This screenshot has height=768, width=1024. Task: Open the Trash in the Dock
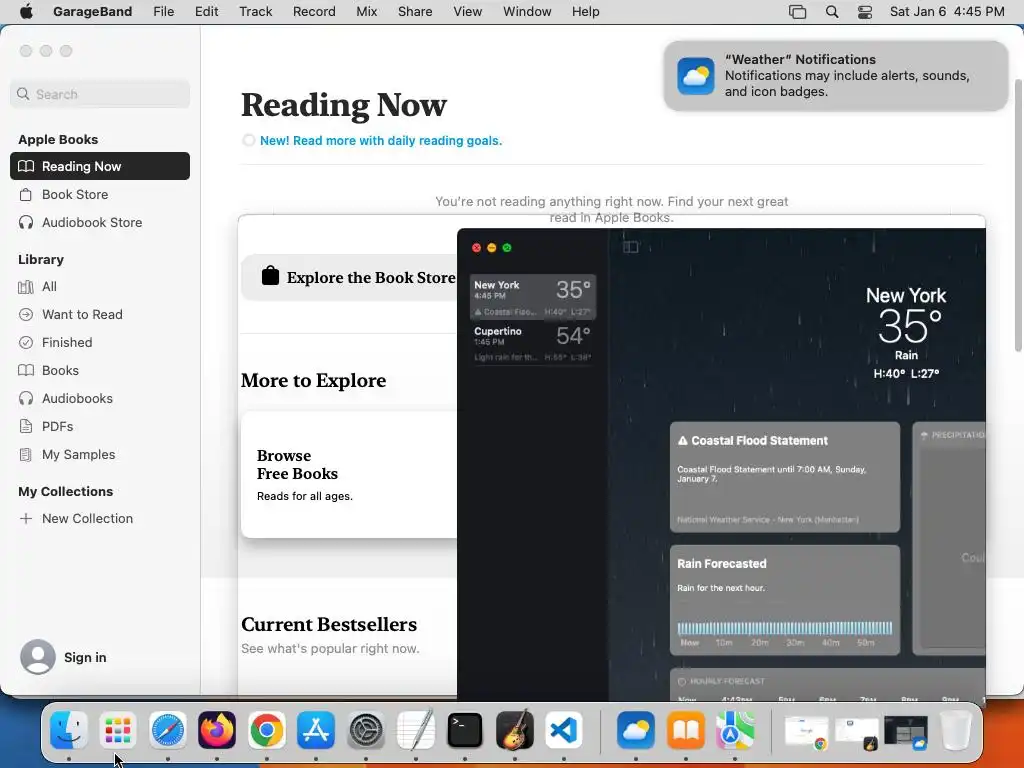coord(956,730)
